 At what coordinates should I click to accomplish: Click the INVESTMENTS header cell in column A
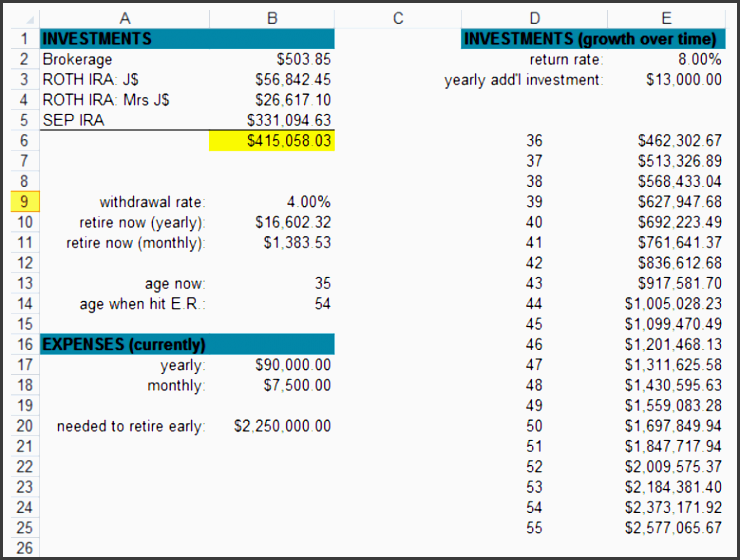point(125,39)
